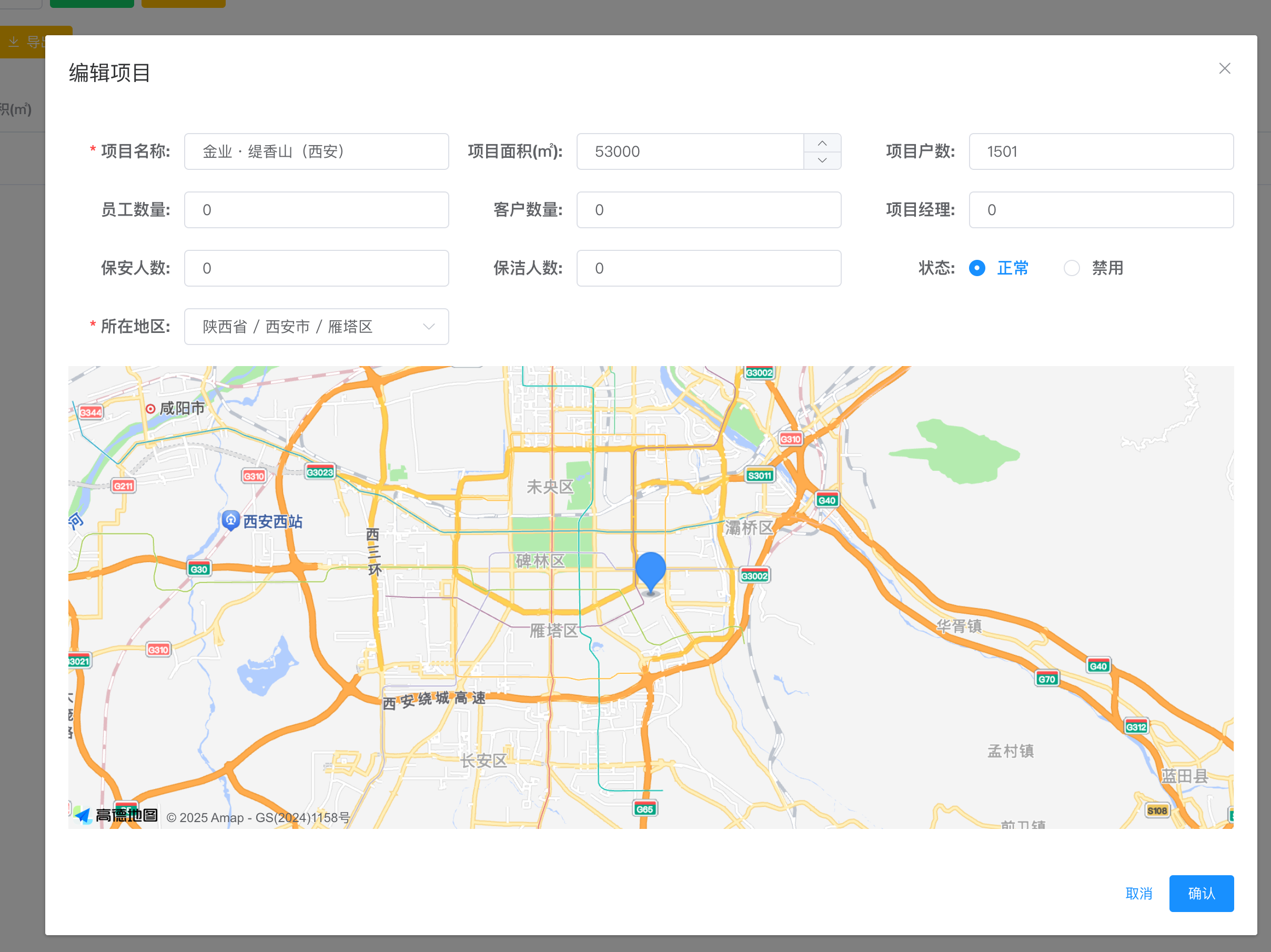The width and height of the screenshot is (1271, 952).
Task: Increase 项目面积 using the up stepper arrow
Action: pos(822,143)
